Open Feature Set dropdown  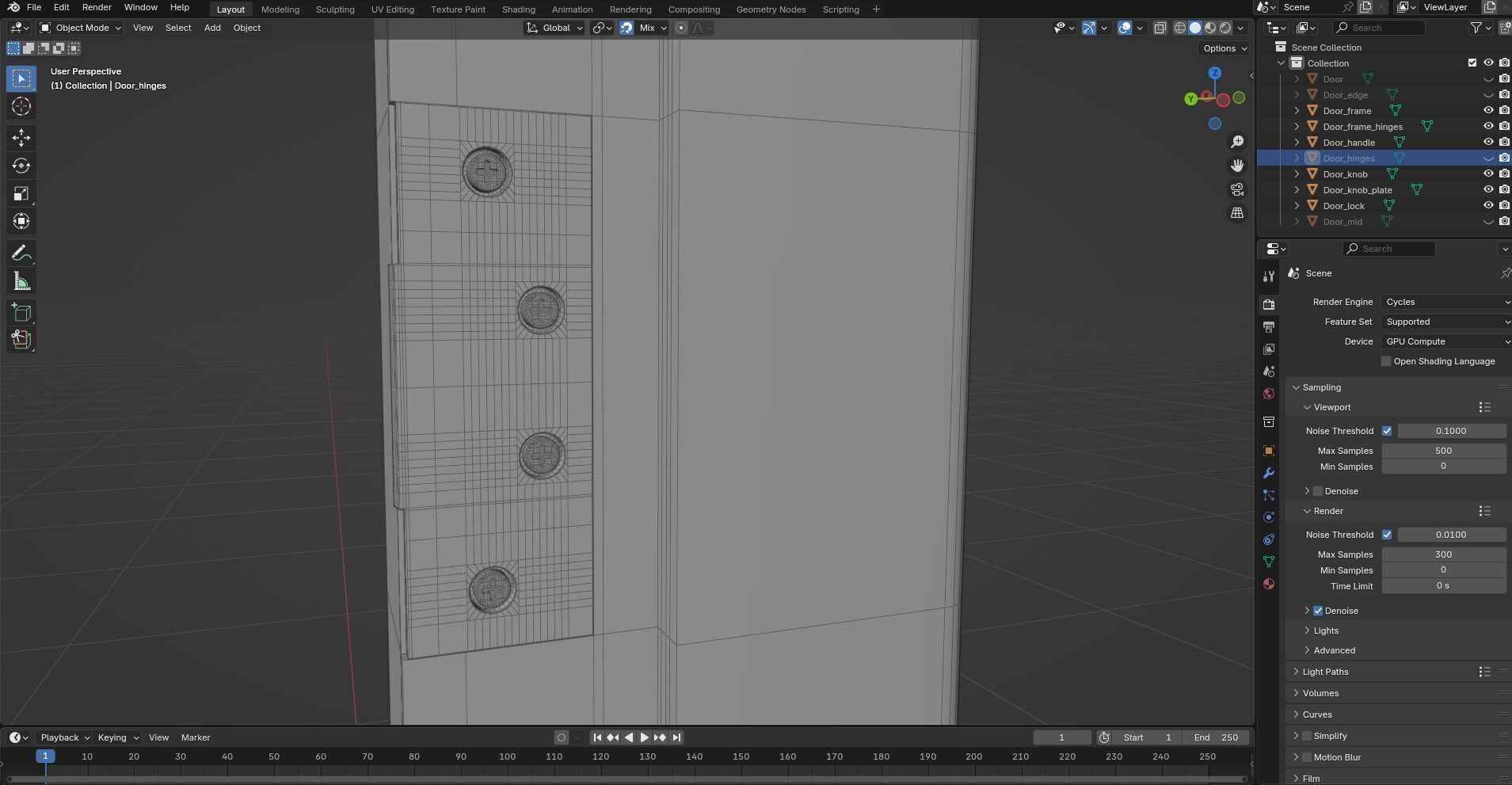coord(1446,322)
